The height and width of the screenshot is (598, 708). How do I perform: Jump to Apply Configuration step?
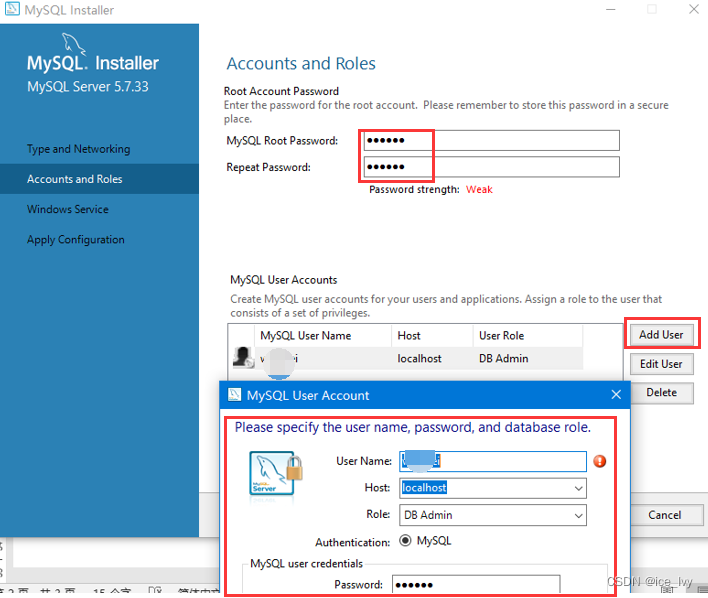(x=75, y=239)
